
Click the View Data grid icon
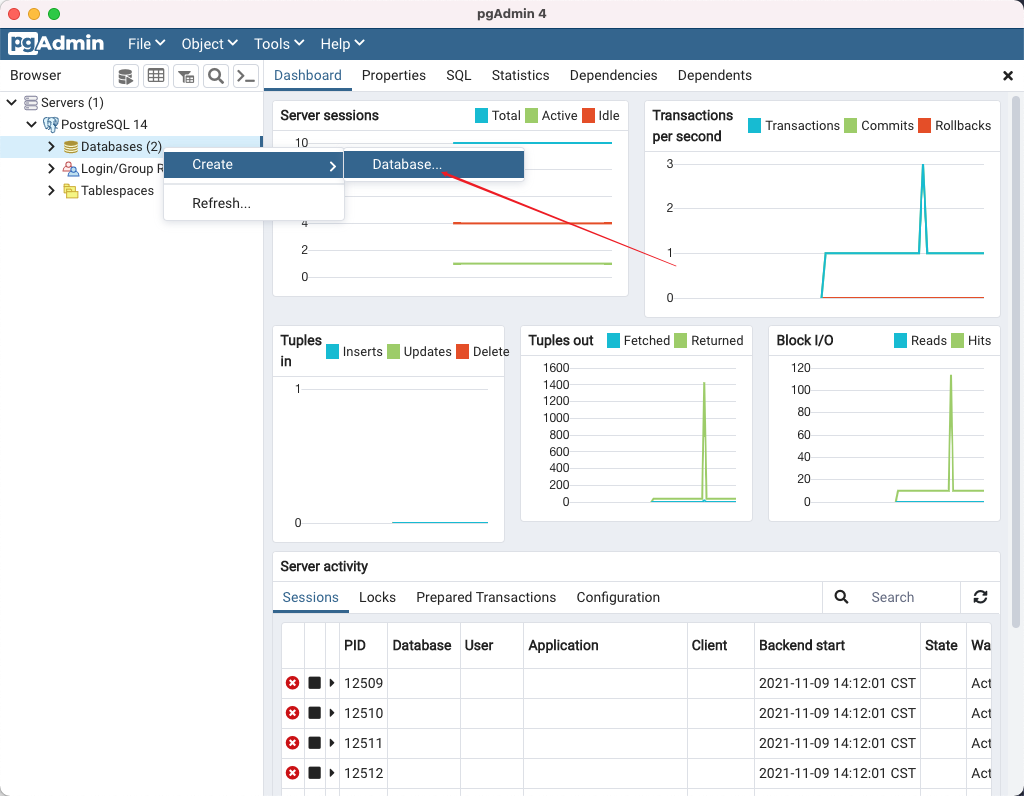pyautogui.click(x=155, y=76)
